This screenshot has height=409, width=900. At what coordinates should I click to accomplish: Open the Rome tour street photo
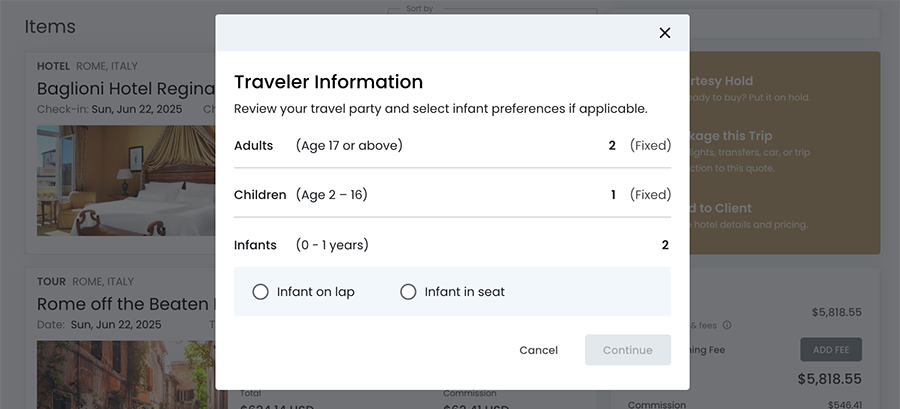(126, 375)
